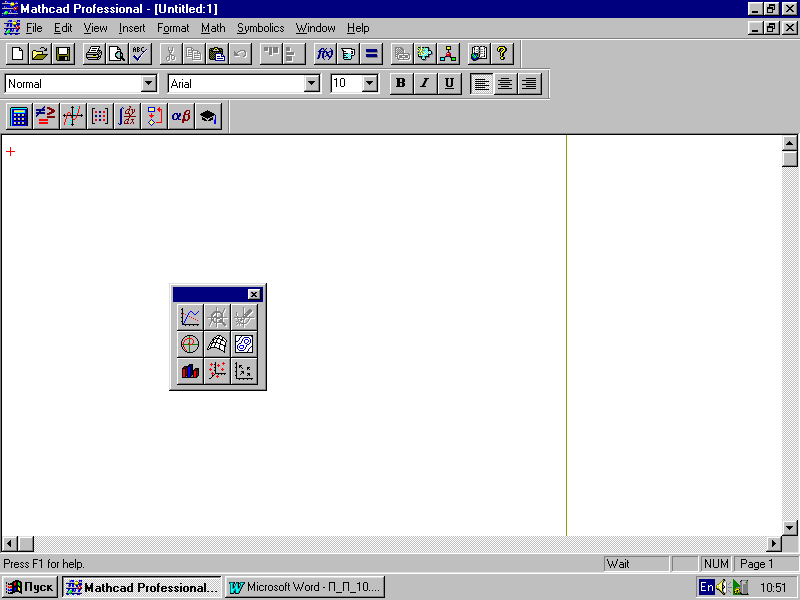Expand the font size 10 dropdown
800x600 pixels.
click(x=370, y=83)
